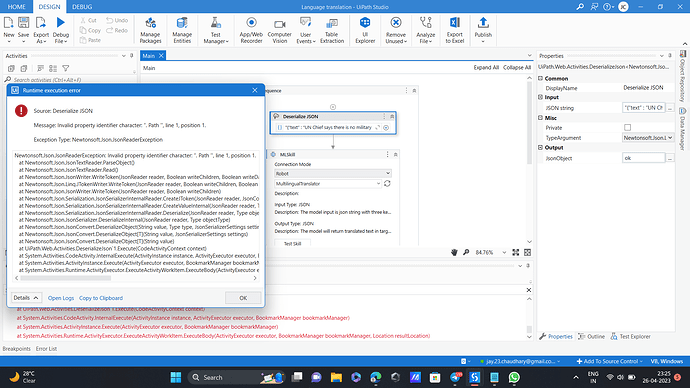
Task: Click the taskbar Search box
Action: pos(235,377)
